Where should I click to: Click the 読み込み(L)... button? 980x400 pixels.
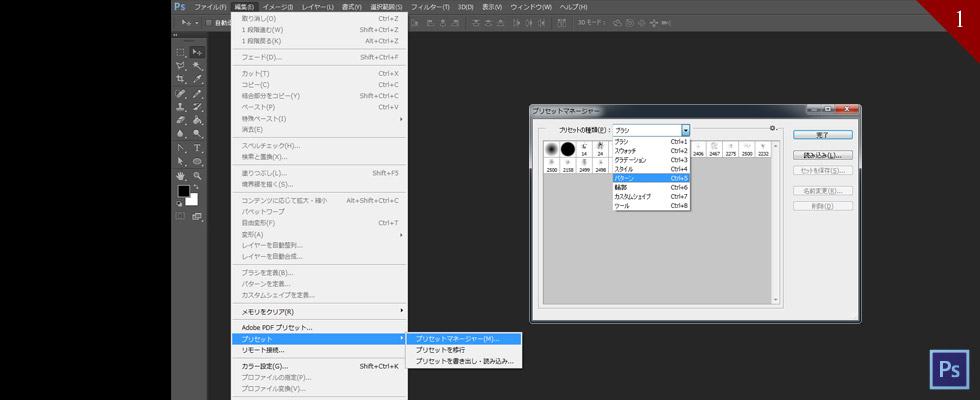(822, 155)
